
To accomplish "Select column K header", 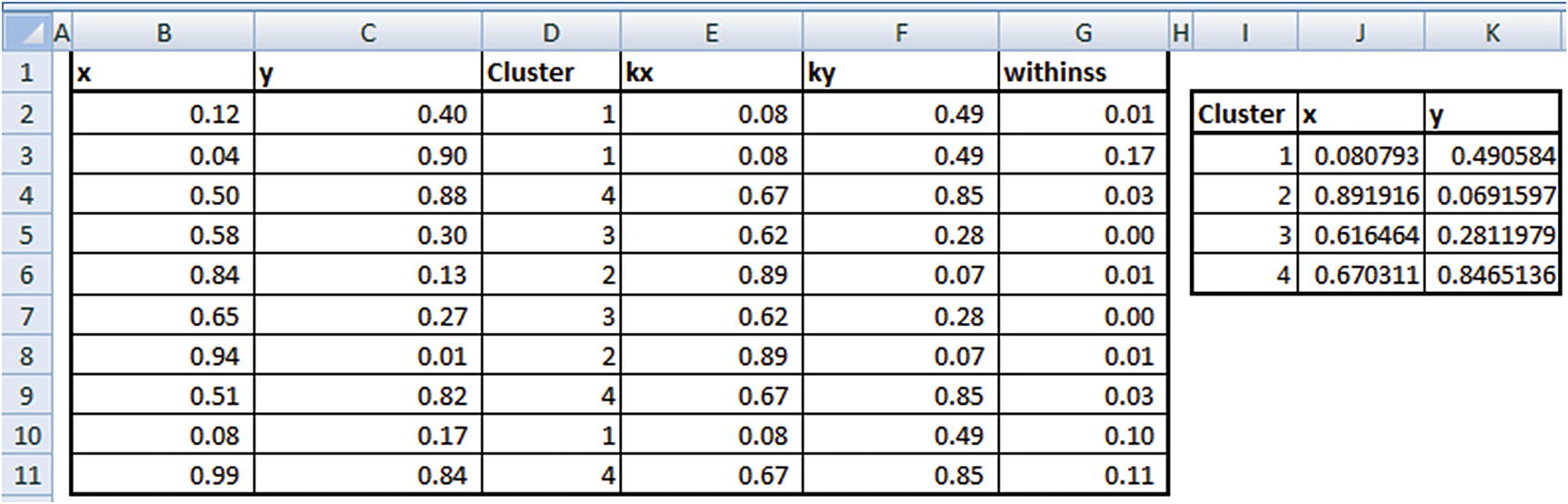I will pos(1493,34).
